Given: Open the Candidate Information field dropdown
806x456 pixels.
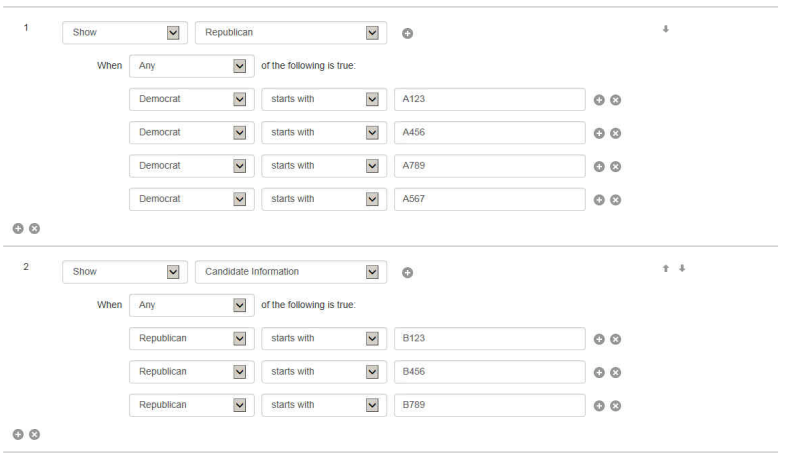Looking at the screenshot, I should (x=290, y=272).
